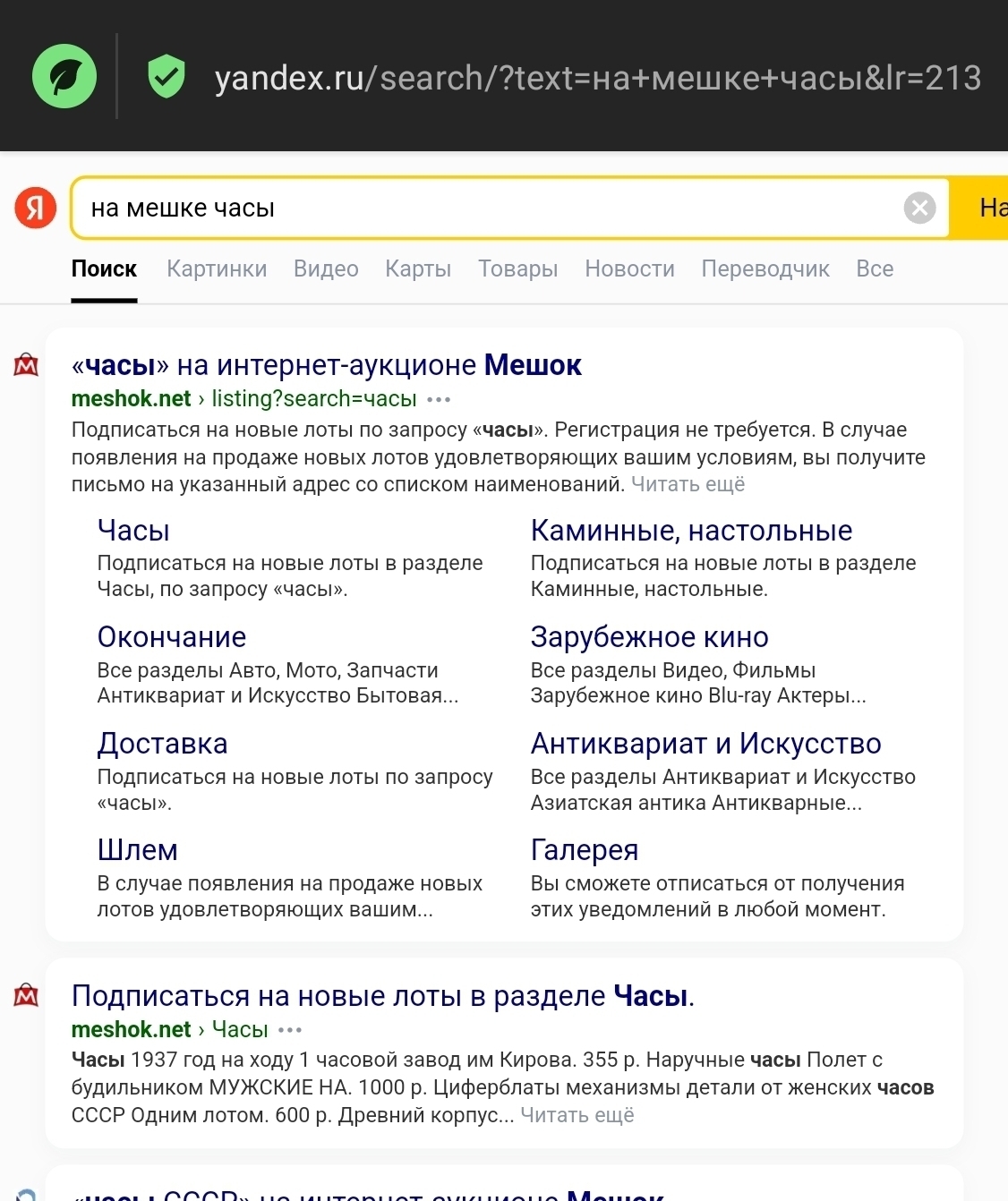Open the site security shield icon

(x=167, y=76)
